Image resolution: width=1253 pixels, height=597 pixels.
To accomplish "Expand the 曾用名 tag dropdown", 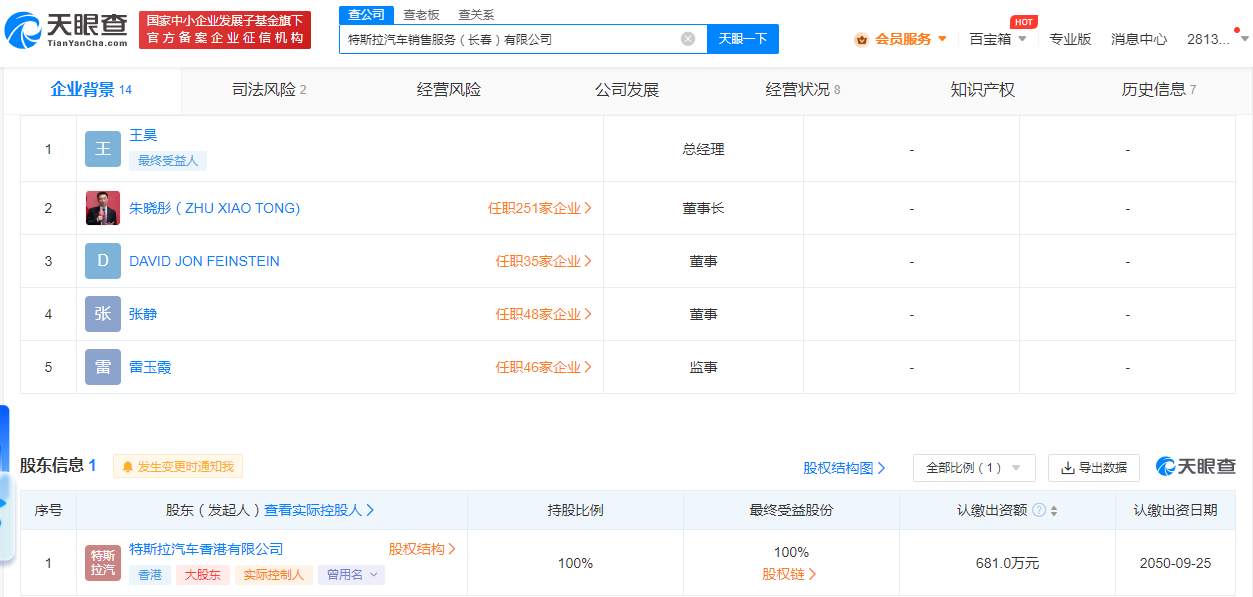I will click(351, 575).
